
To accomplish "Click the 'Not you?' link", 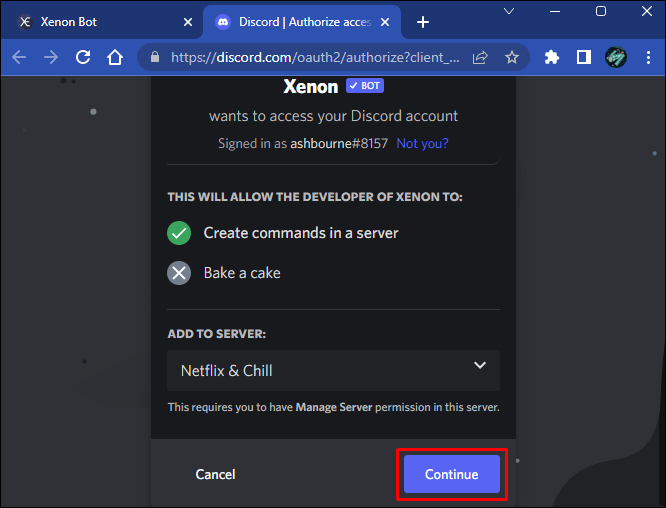I will (x=422, y=143).
